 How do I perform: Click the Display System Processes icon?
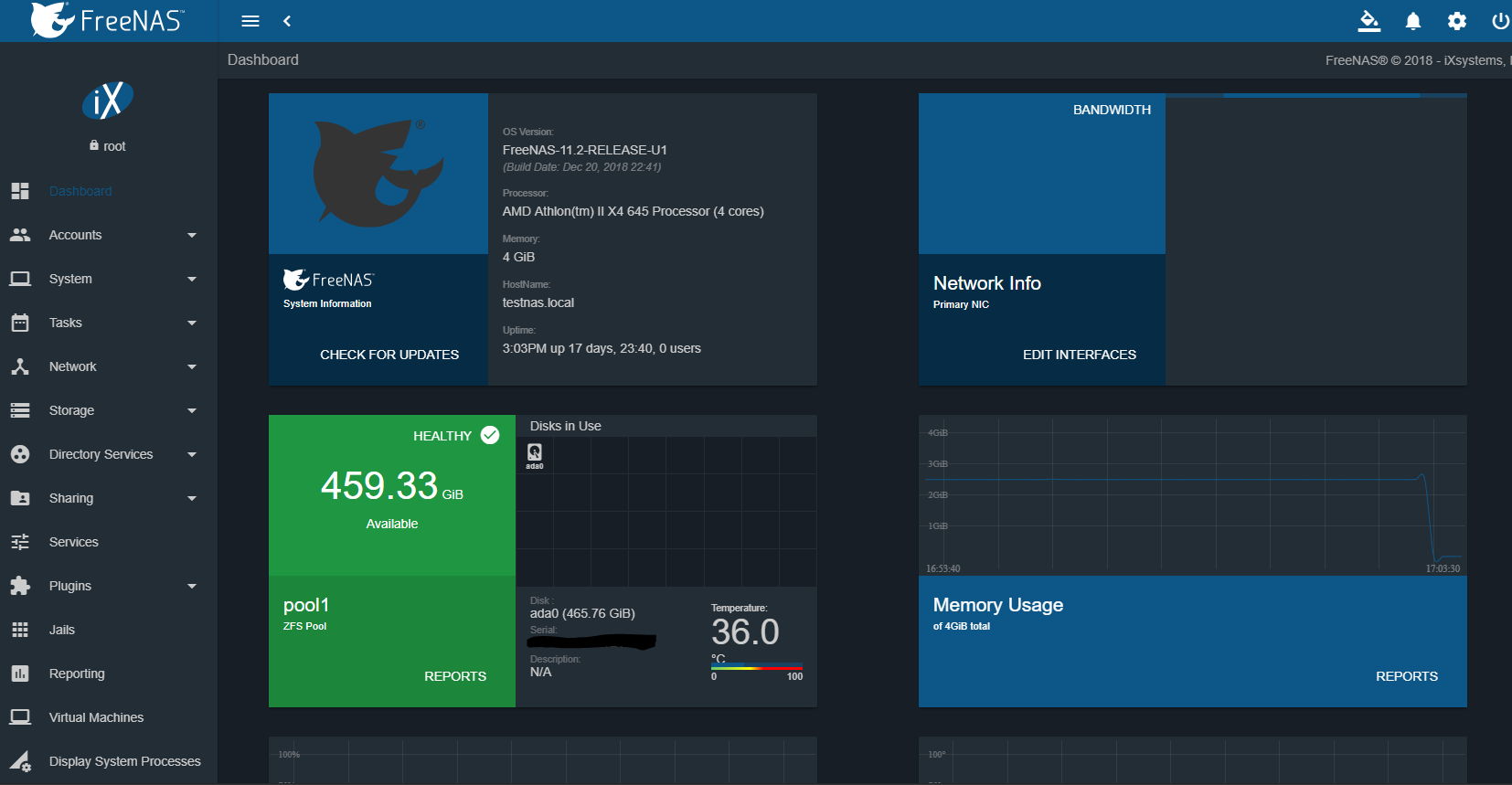point(20,761)
